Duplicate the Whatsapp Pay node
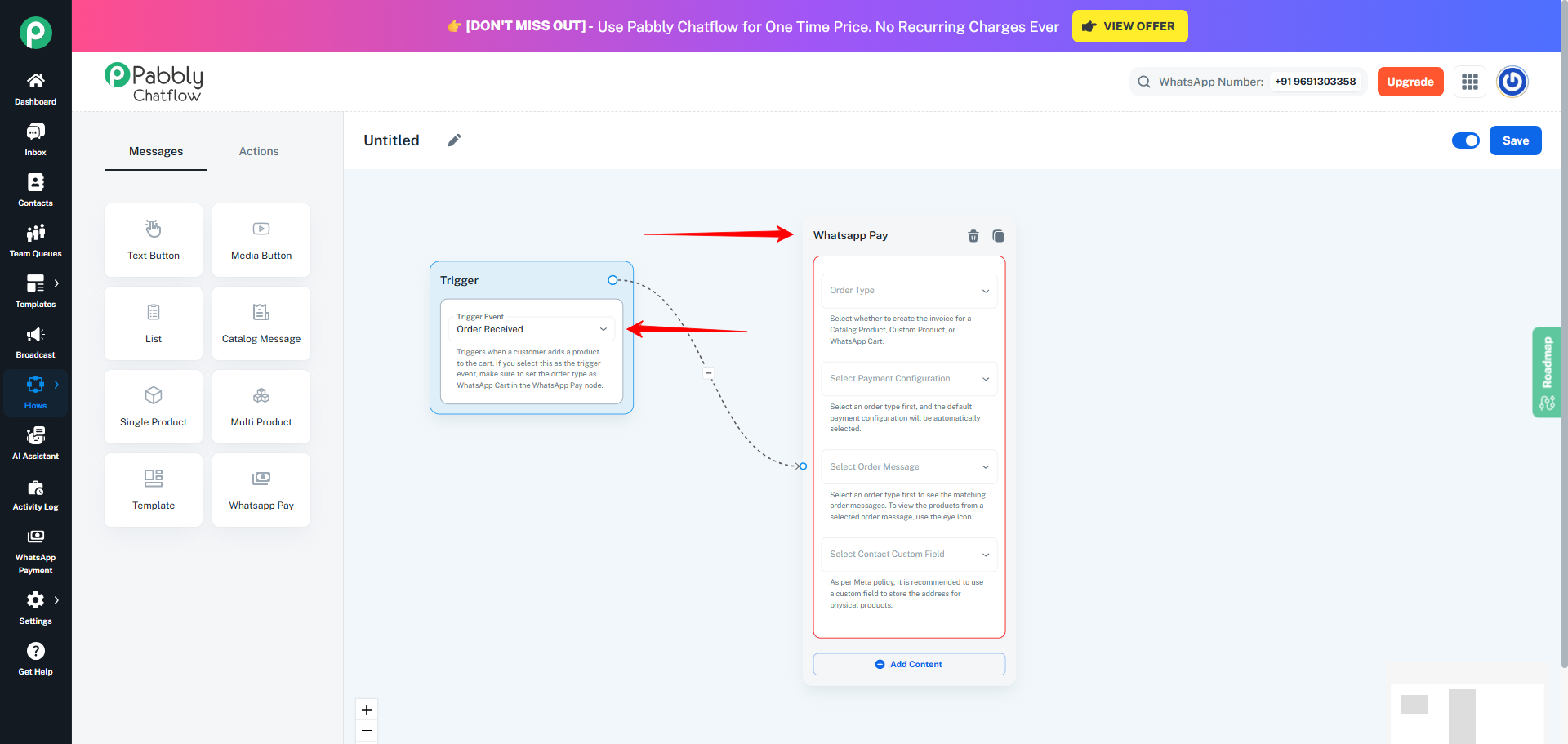1568x744 pixels. point(998,236)
